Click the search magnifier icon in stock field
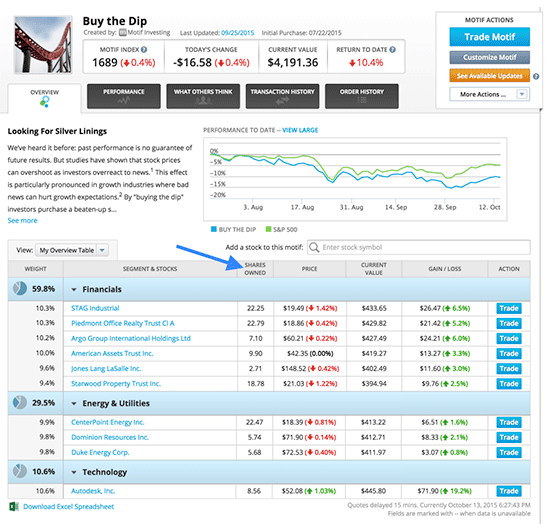 (x=314, y=247)
